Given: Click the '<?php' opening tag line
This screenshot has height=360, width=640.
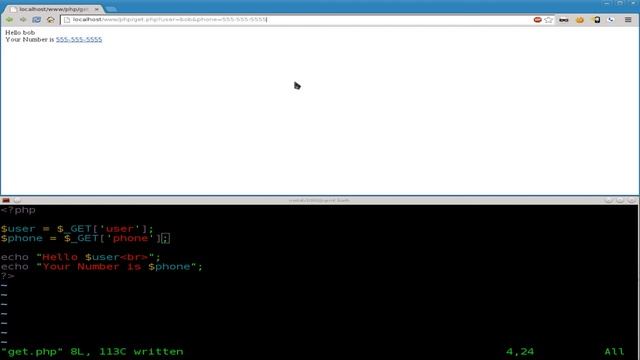Looking at the screenshot, I should (18, 210).
